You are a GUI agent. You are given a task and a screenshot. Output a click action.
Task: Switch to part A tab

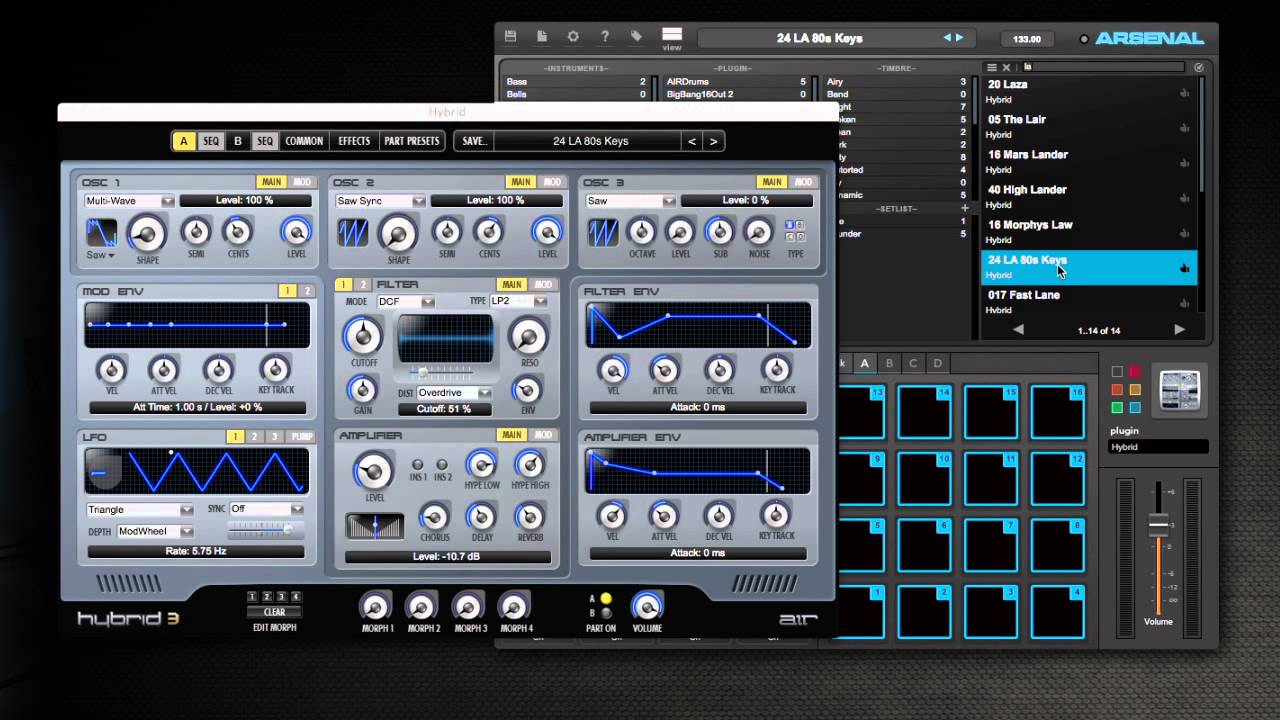183,141
